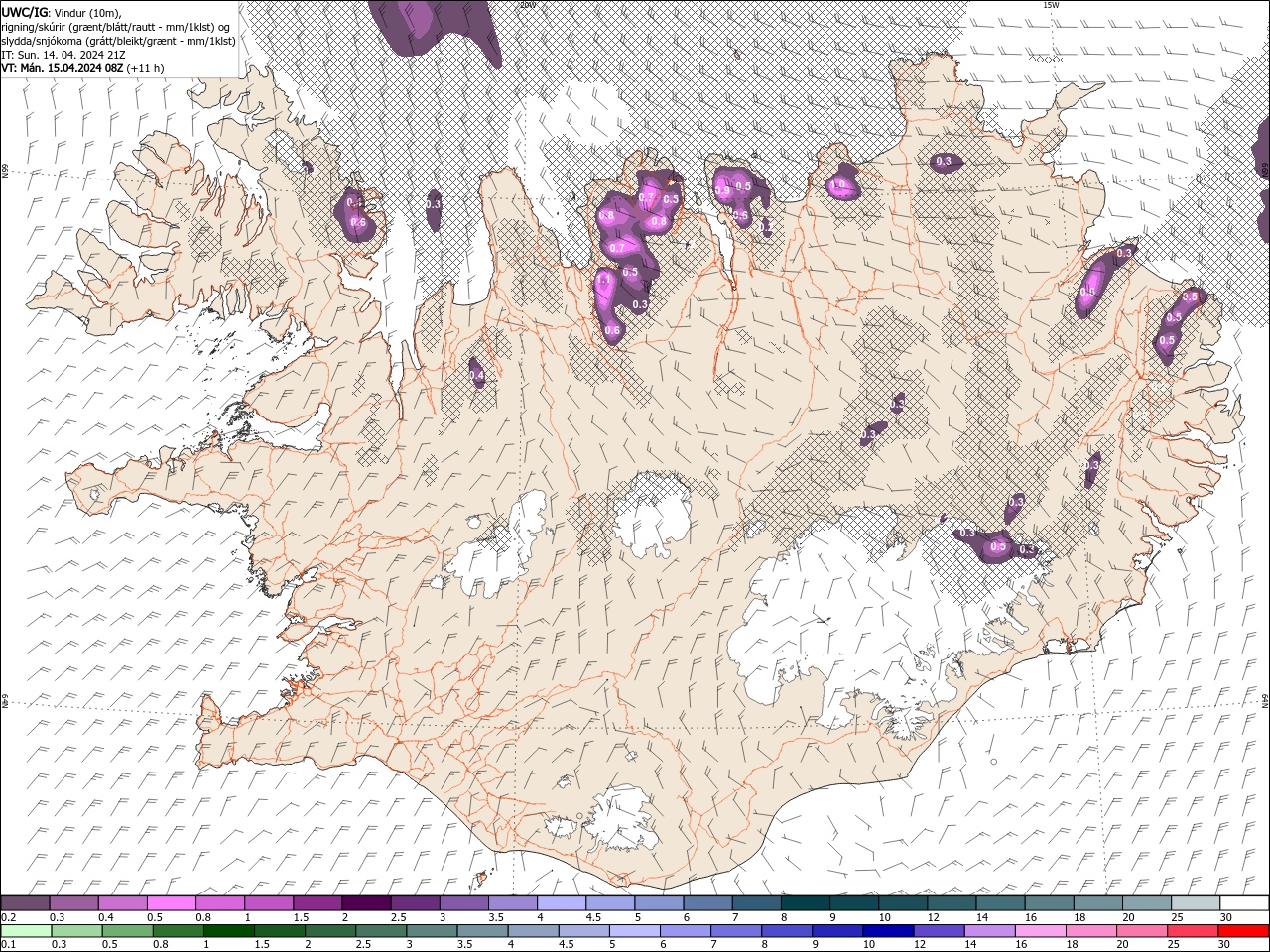1270x952 pixels.
Task: Click the '(+11 h)' forecast offset text
Action: point(146,68)
